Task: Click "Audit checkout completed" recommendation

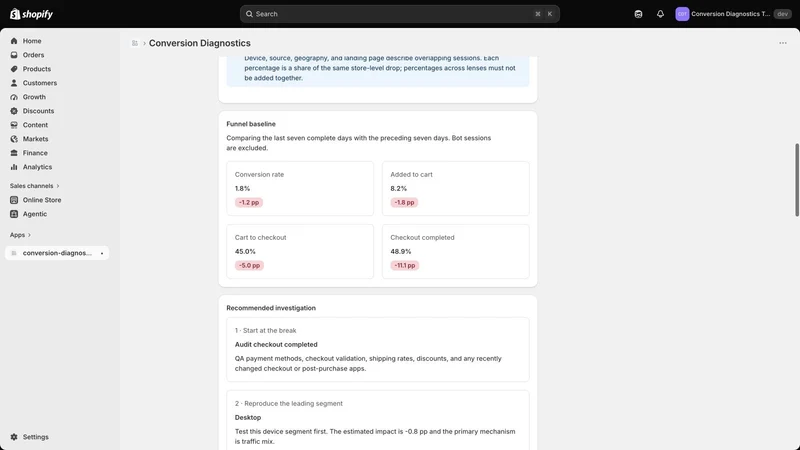Action: tap(276, 344)
